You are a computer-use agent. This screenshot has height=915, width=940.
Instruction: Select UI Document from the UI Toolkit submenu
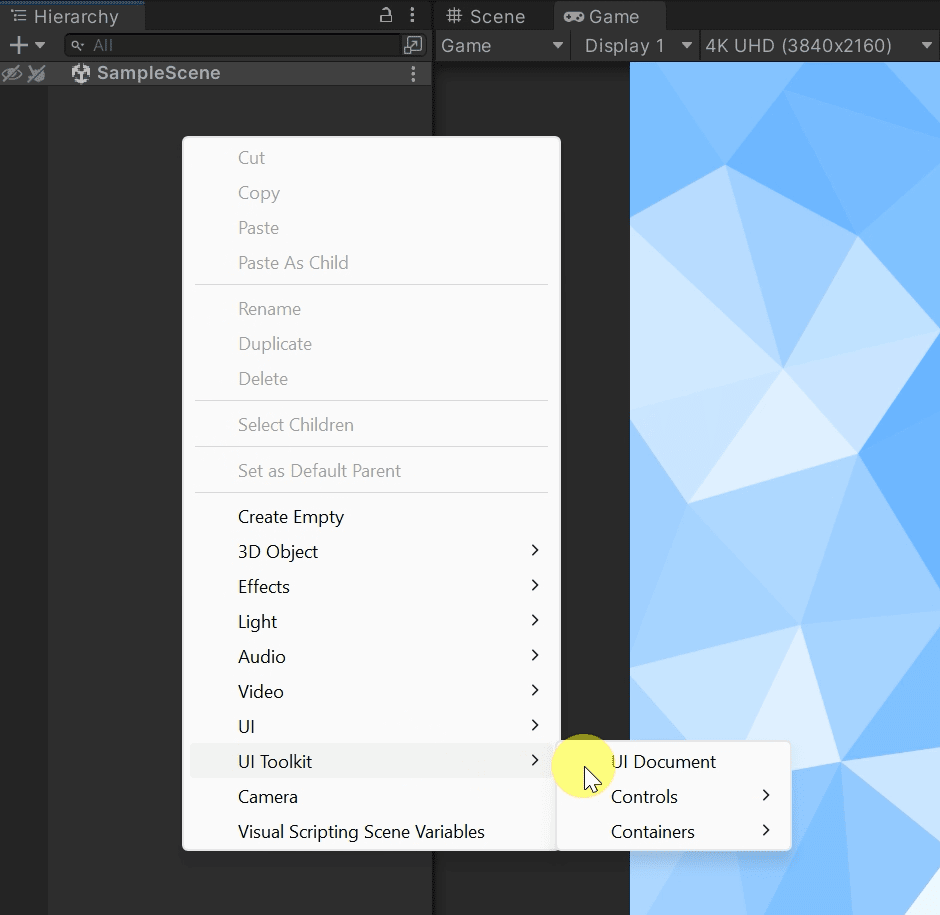point(663,761)
